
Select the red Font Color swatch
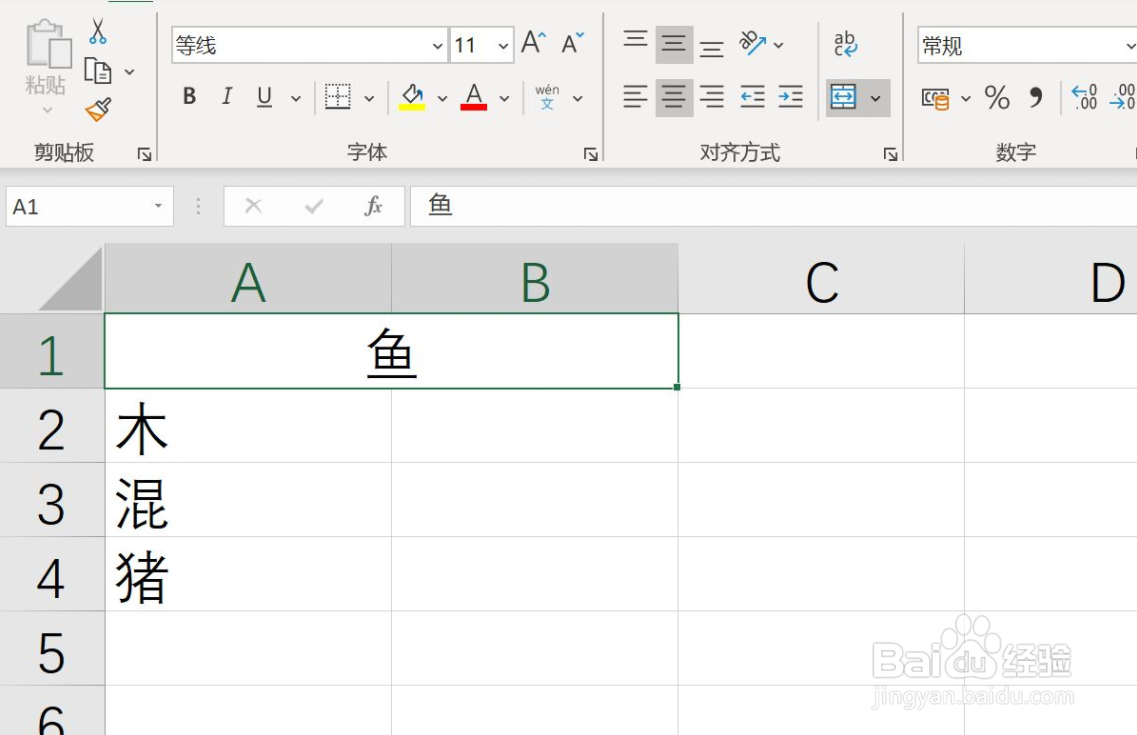[473, 96]
